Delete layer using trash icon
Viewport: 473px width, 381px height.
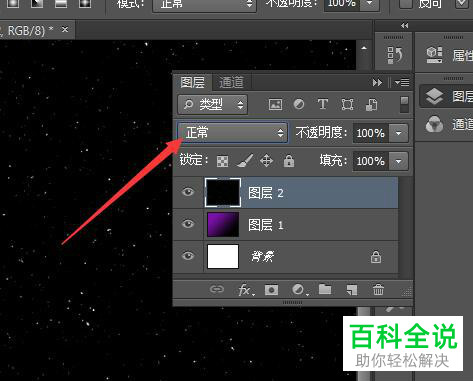(378, 289)
